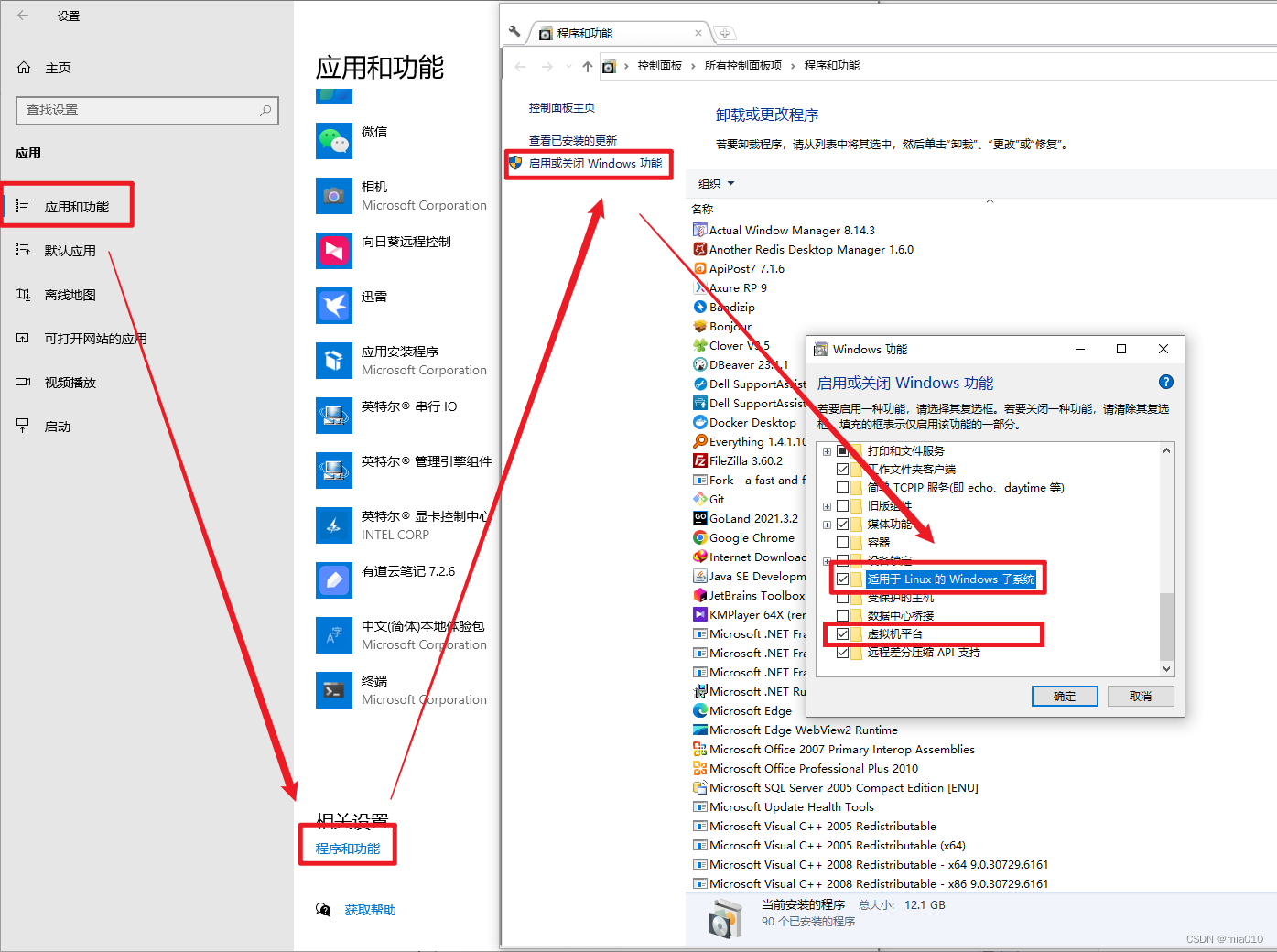Image resolution: width=1277 pixels, height=952 pixels.
Task: Select Microsoft Update Health Tools in the list
Action: (792, 806)
